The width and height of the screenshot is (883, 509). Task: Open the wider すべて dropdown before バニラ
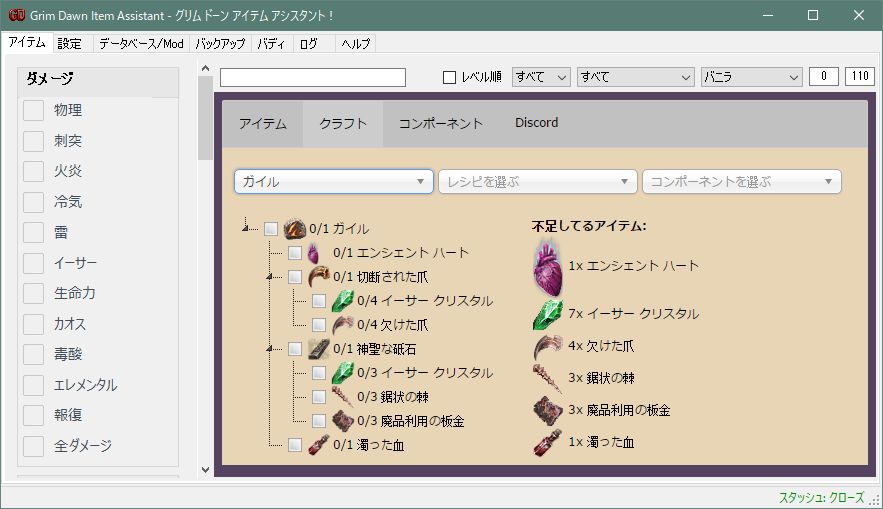[x=635, y=77]
